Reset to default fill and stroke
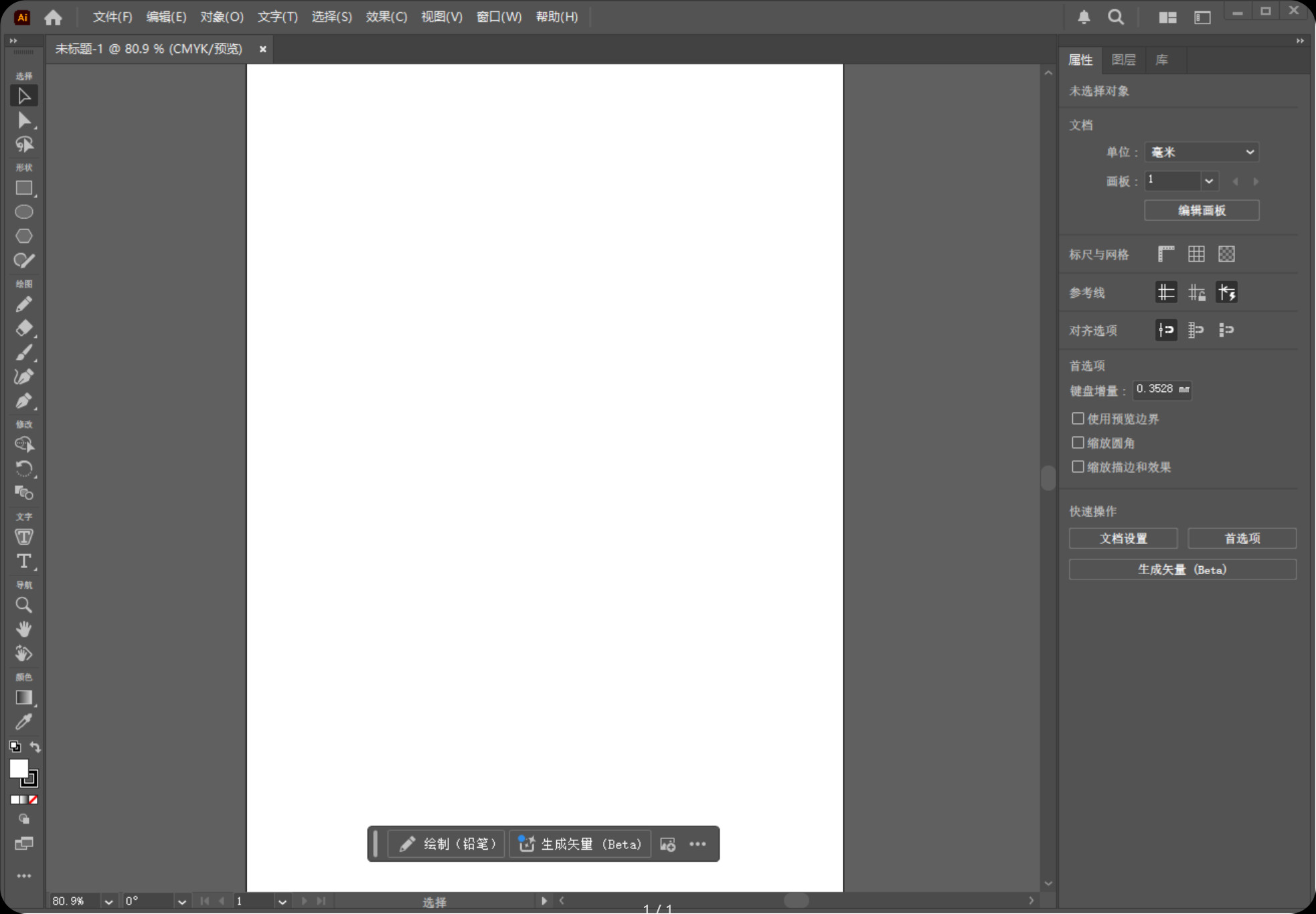Screen dimensions: 1316x914 [15, 747]
